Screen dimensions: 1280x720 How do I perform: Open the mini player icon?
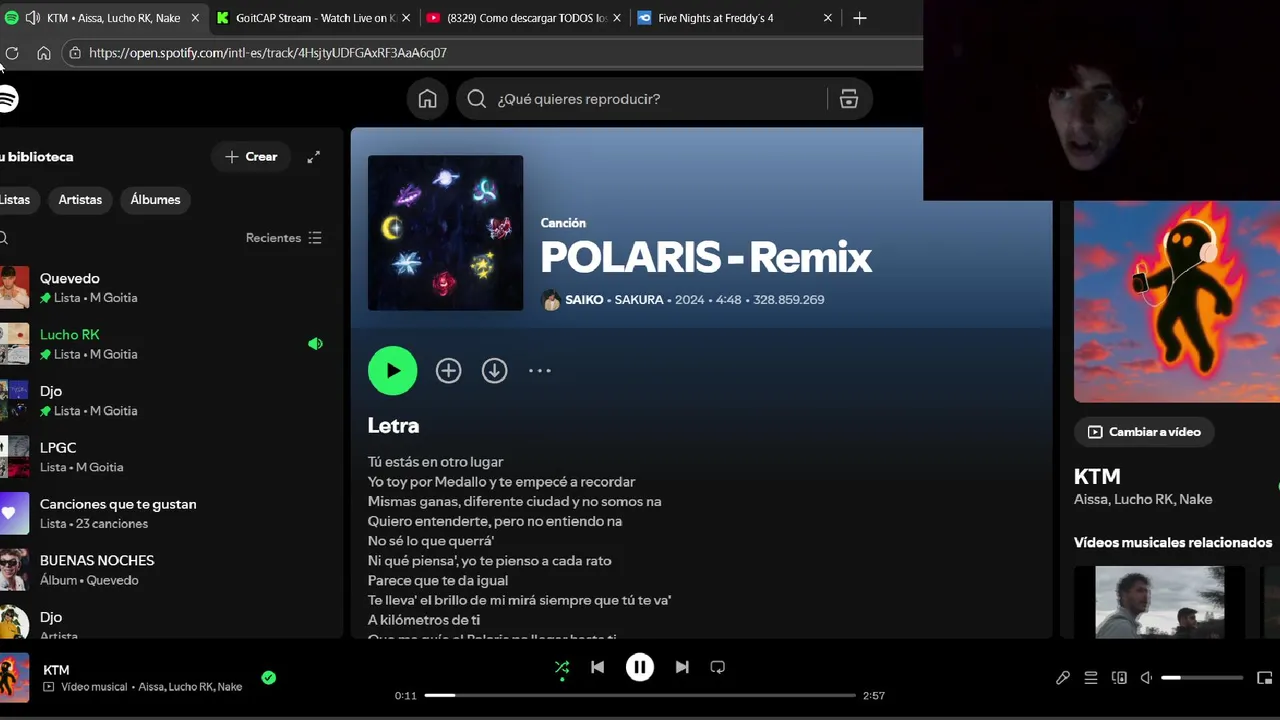point(1264,678)
